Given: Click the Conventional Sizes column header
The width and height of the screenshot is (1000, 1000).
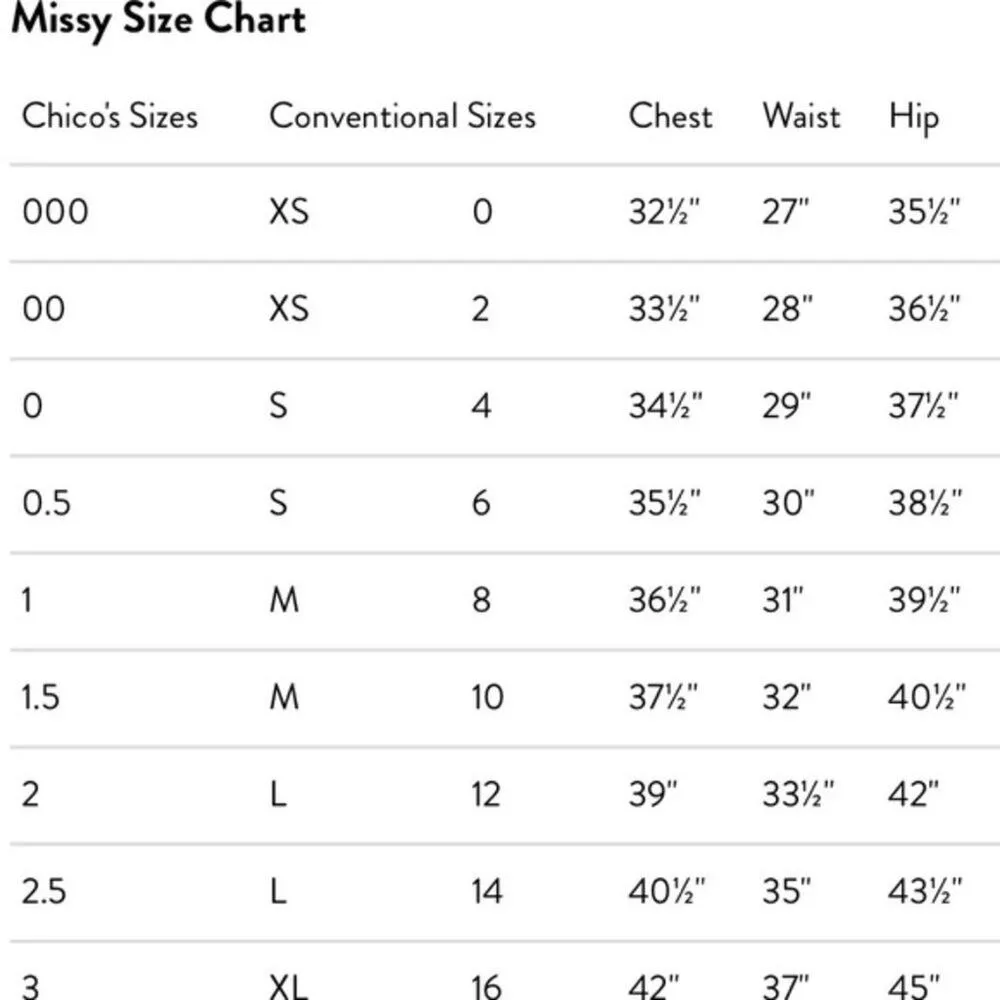Looking at the screenshot, I should [x=402, y=116].
